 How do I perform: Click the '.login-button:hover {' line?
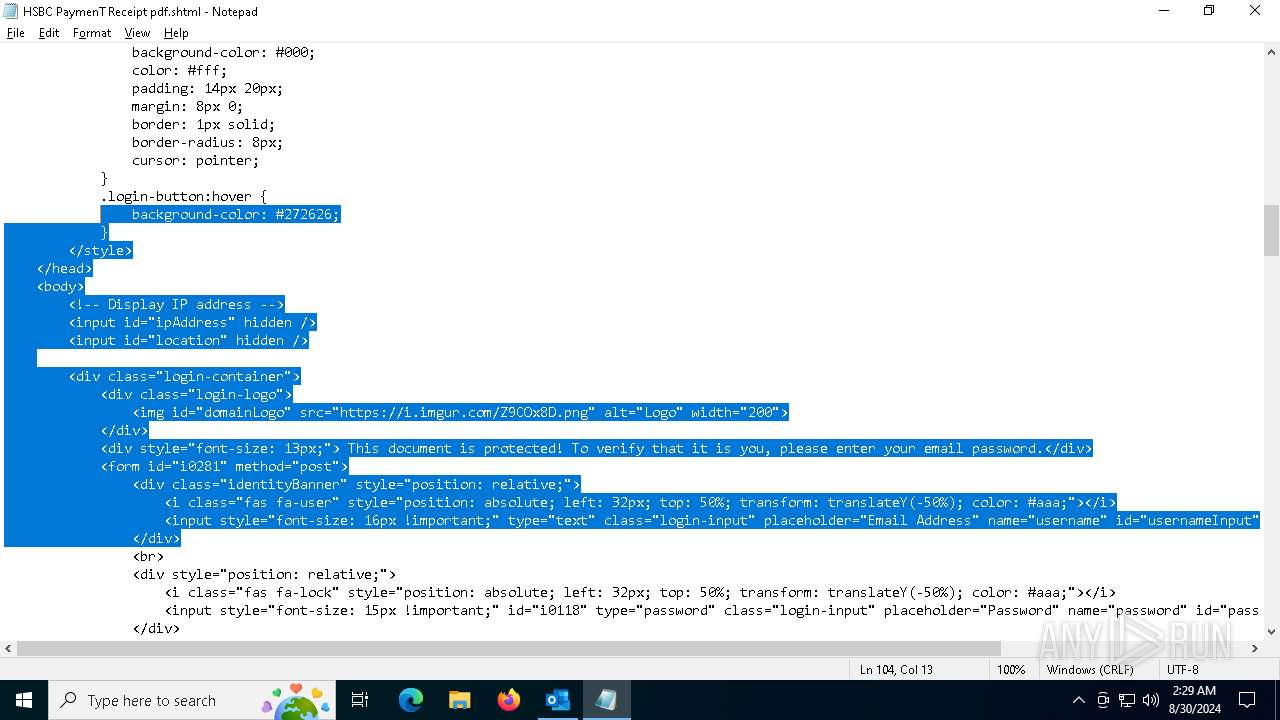[183, 196]
